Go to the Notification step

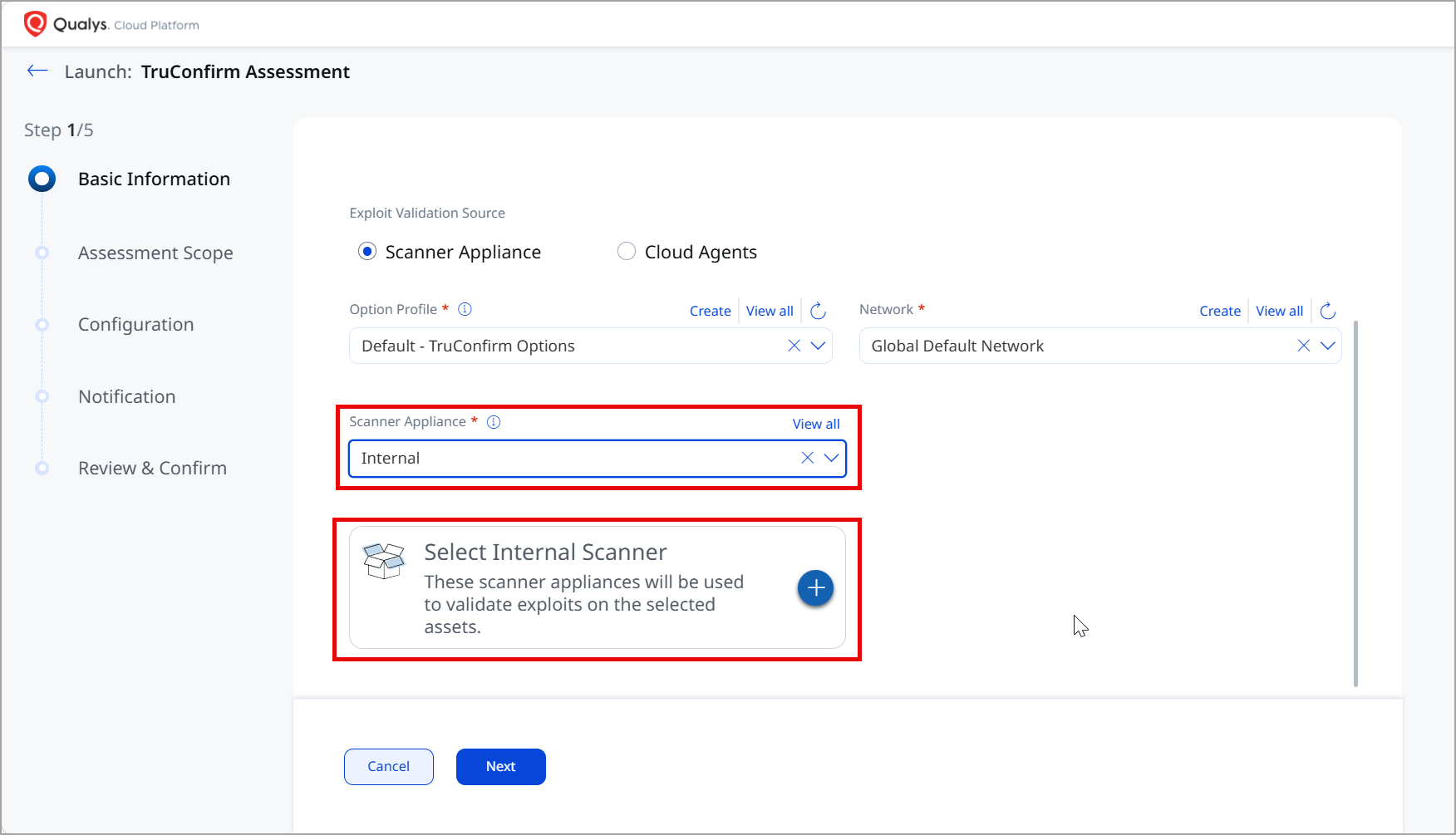pyautogui.click(x=127, y=396)
